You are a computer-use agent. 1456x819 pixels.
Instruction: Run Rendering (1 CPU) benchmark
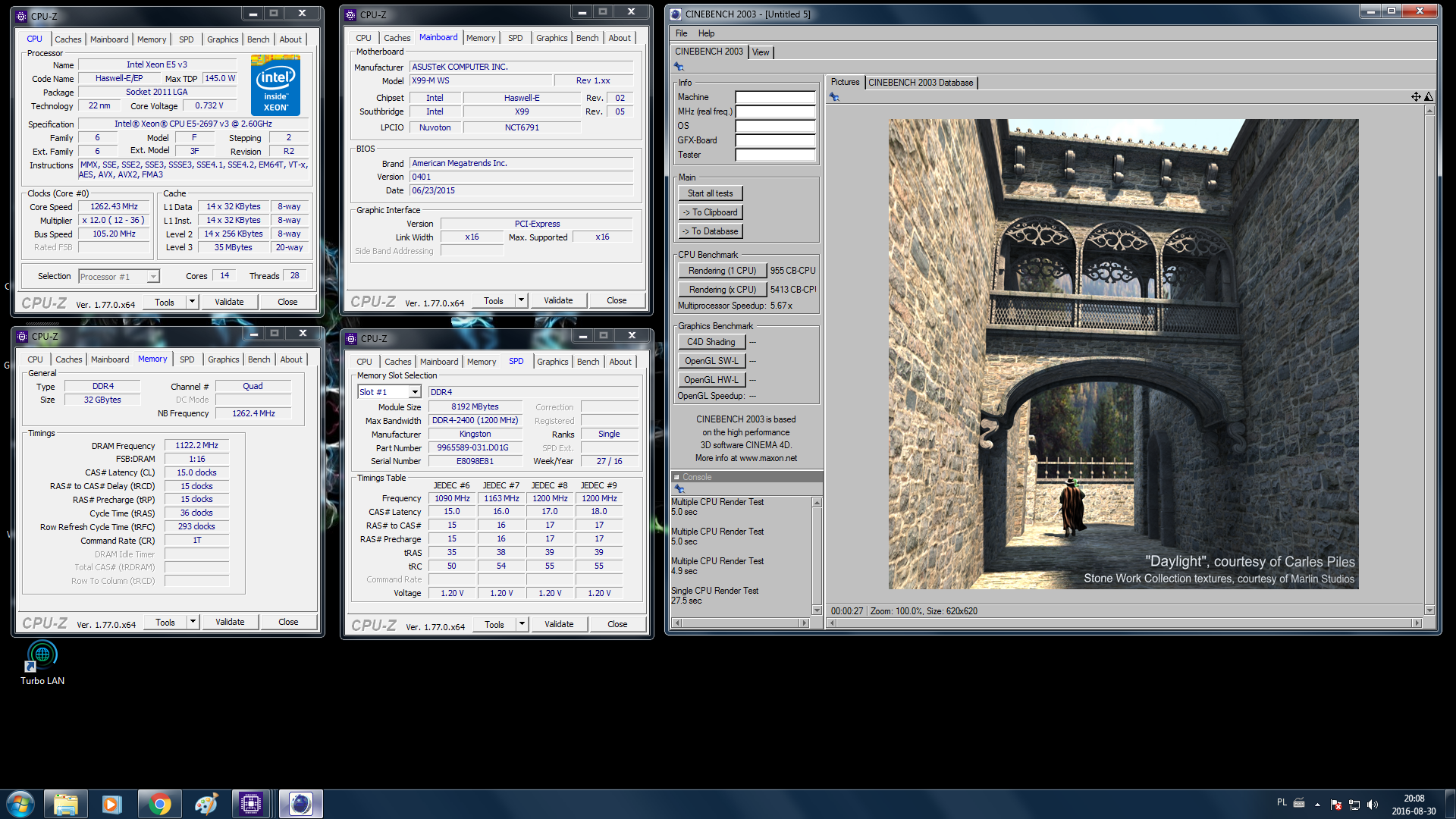coord(722,271)
